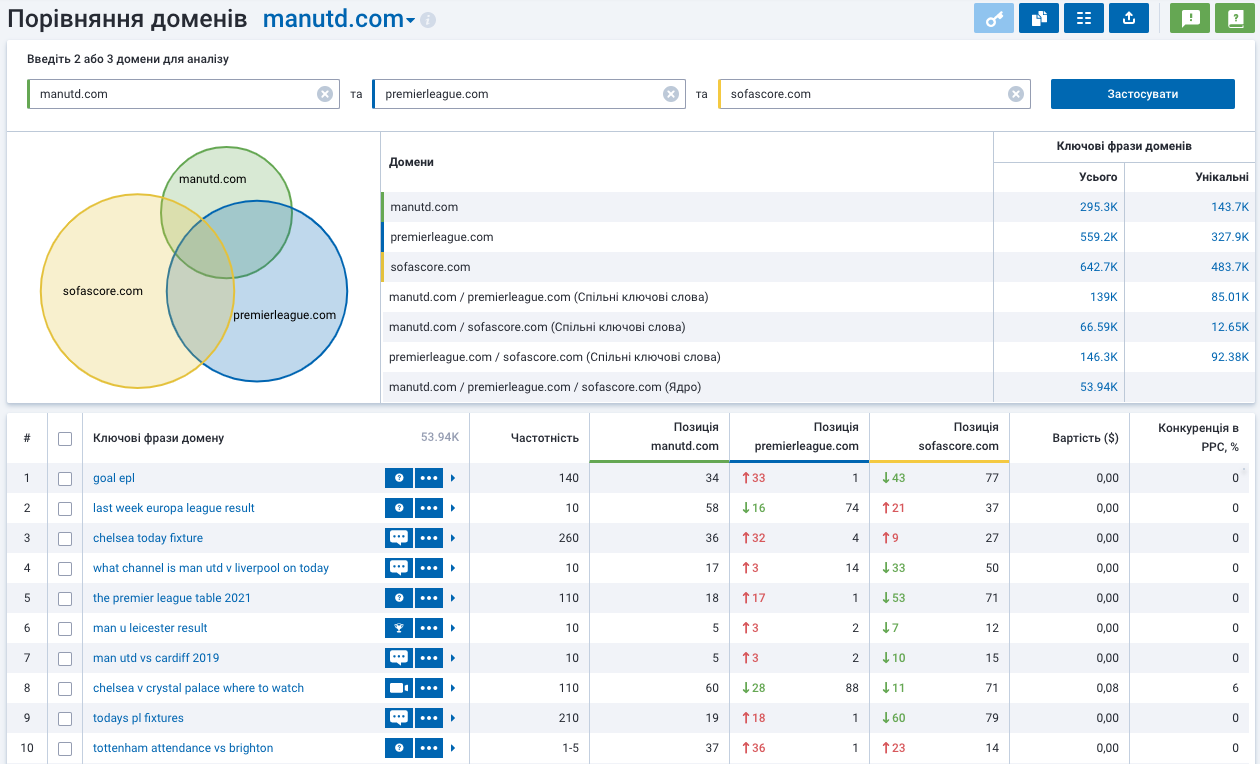Screen dimensions: 1260x764
Task: Toggle the select-all checkbox in table header
Action: 65,438
